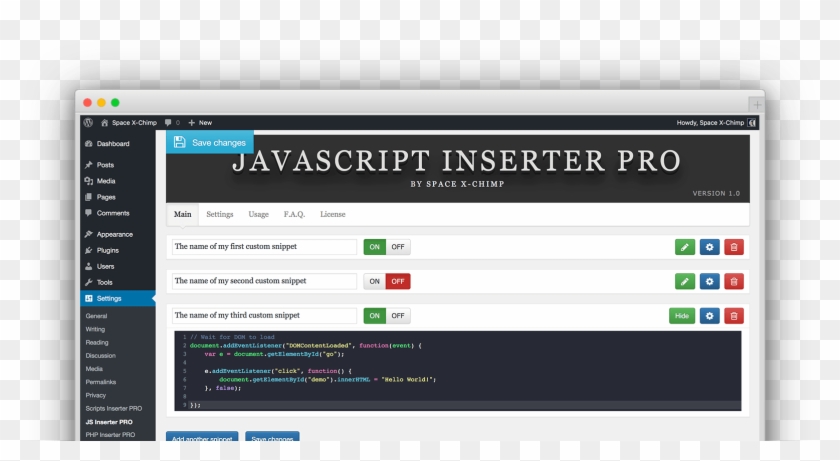This screenshot has height=461, width=840.
Task: Open JS Inserter PRO sidebar link
Action: [x=109, y=422]
